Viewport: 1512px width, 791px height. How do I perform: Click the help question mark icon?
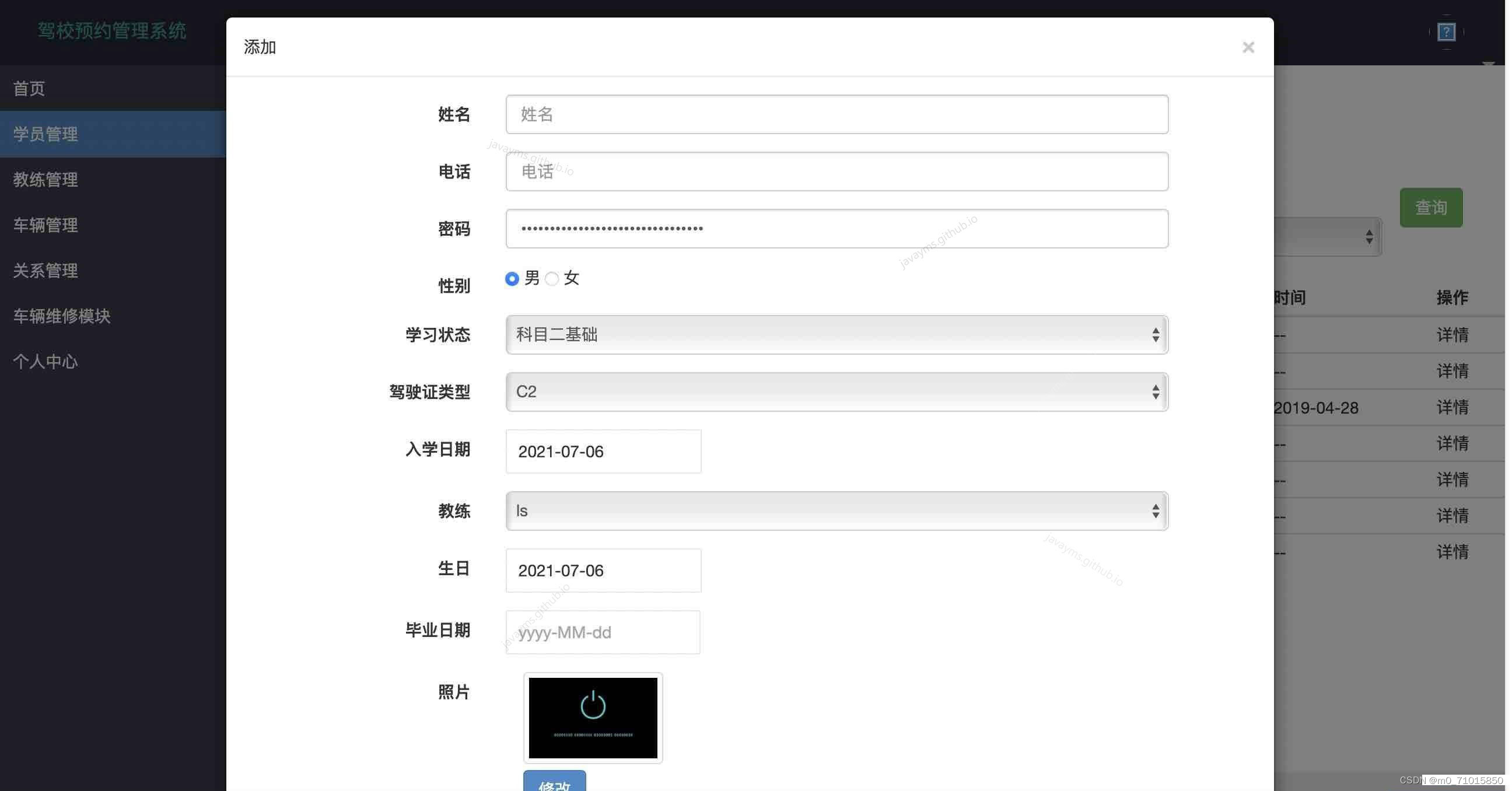1446,32
